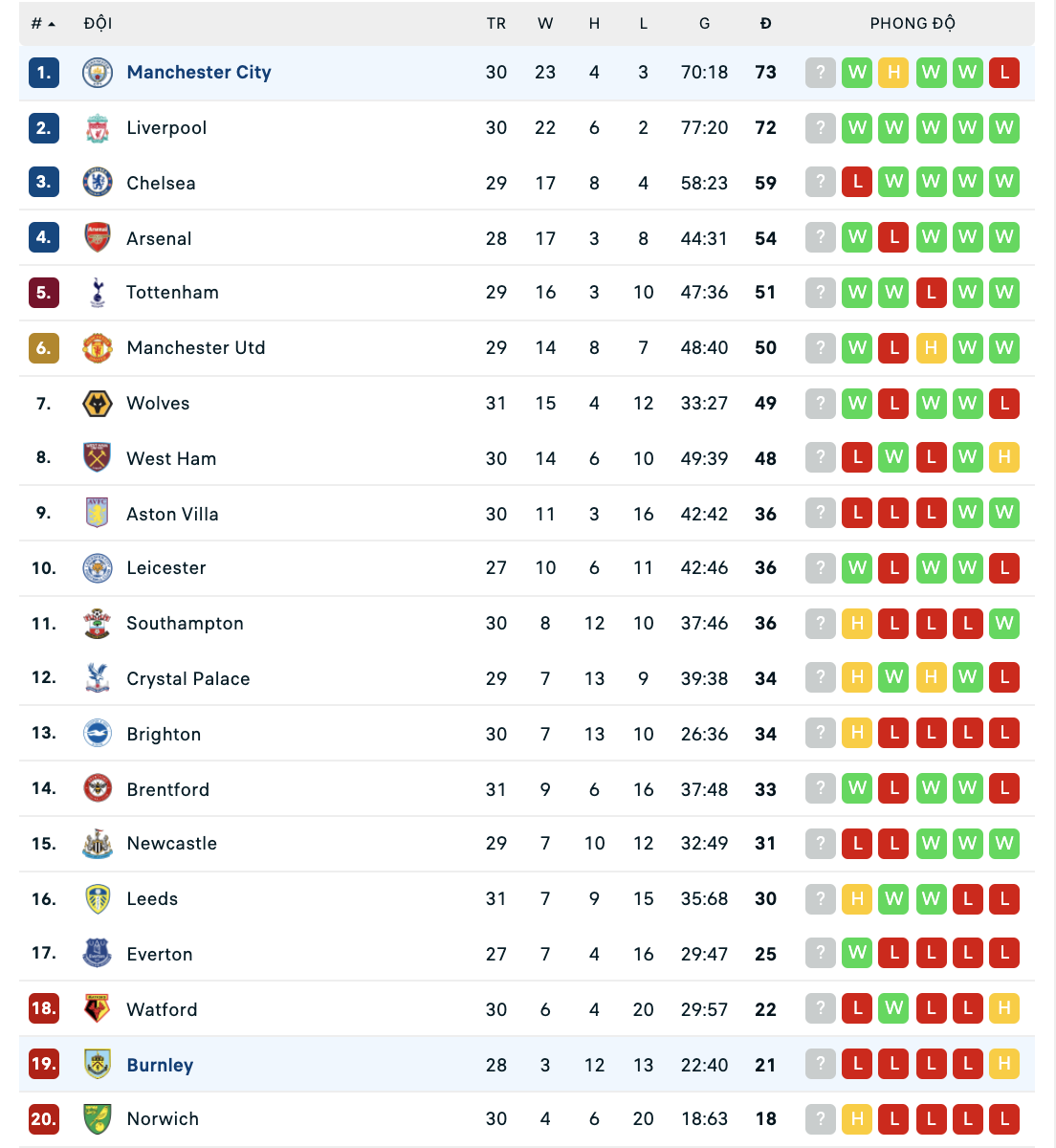Click the PHONG ĐỘ column header
1056x1148 pixels.
pos(913,24)
